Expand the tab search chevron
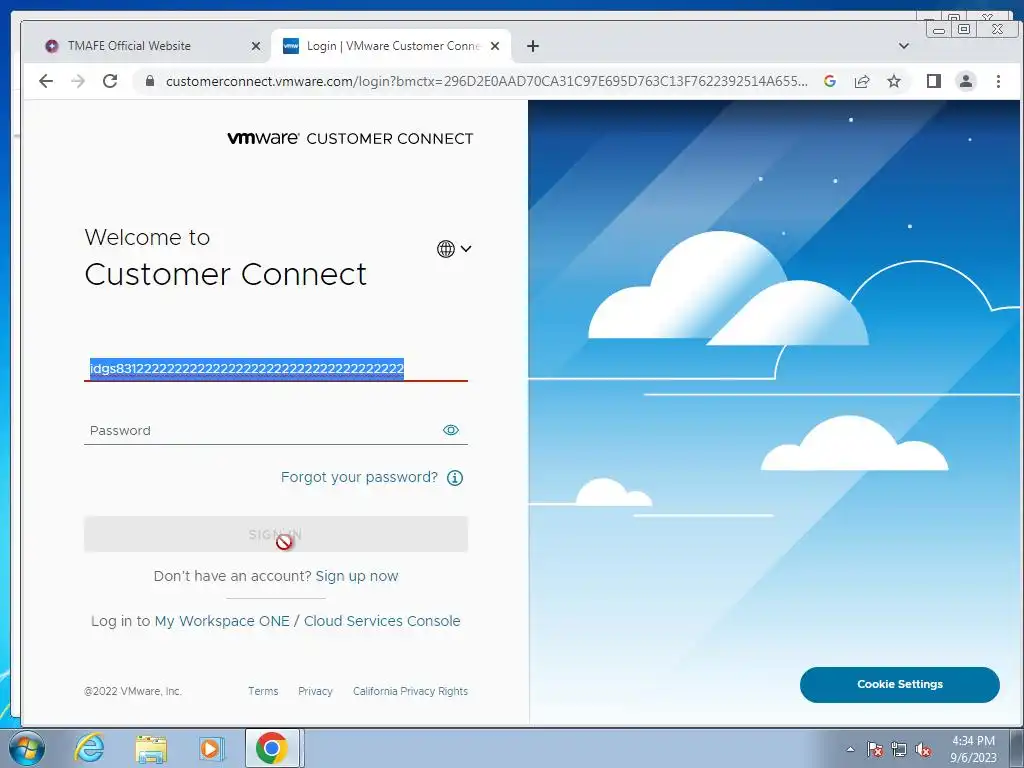1024x768 pixels. click(x=904, y=46)
